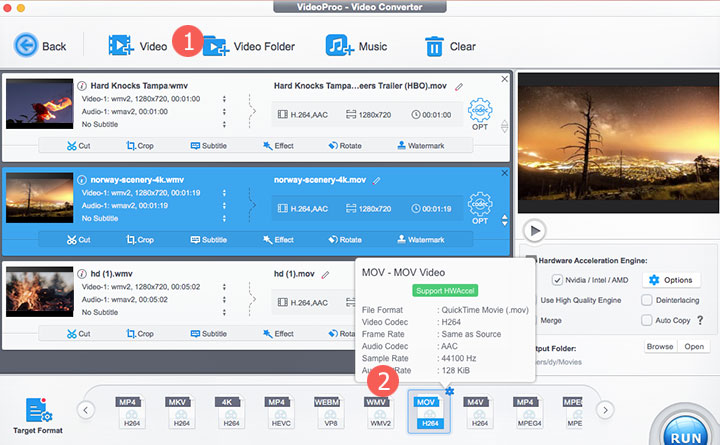The width and height of the screenshot is (720, 445).
Task: Apply Effect to Hard Knocks Tampa
Action: [x=278, y=146]
